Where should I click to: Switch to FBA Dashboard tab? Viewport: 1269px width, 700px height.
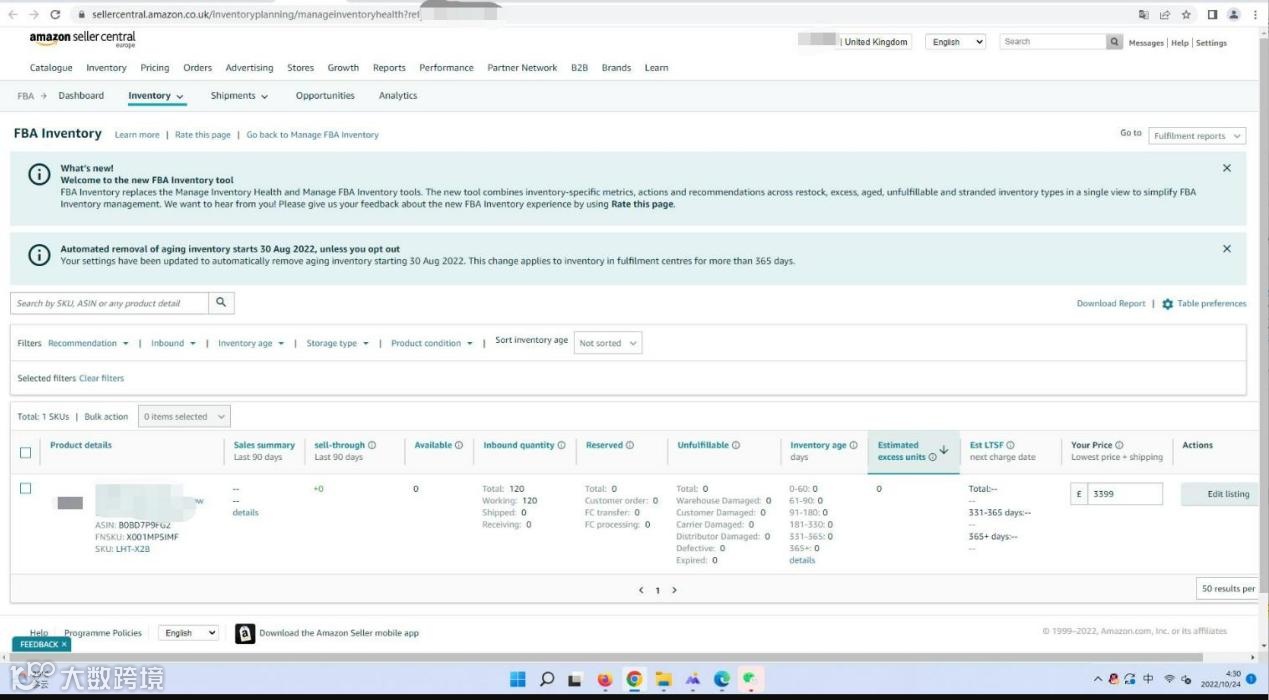(x=81, y=96)
